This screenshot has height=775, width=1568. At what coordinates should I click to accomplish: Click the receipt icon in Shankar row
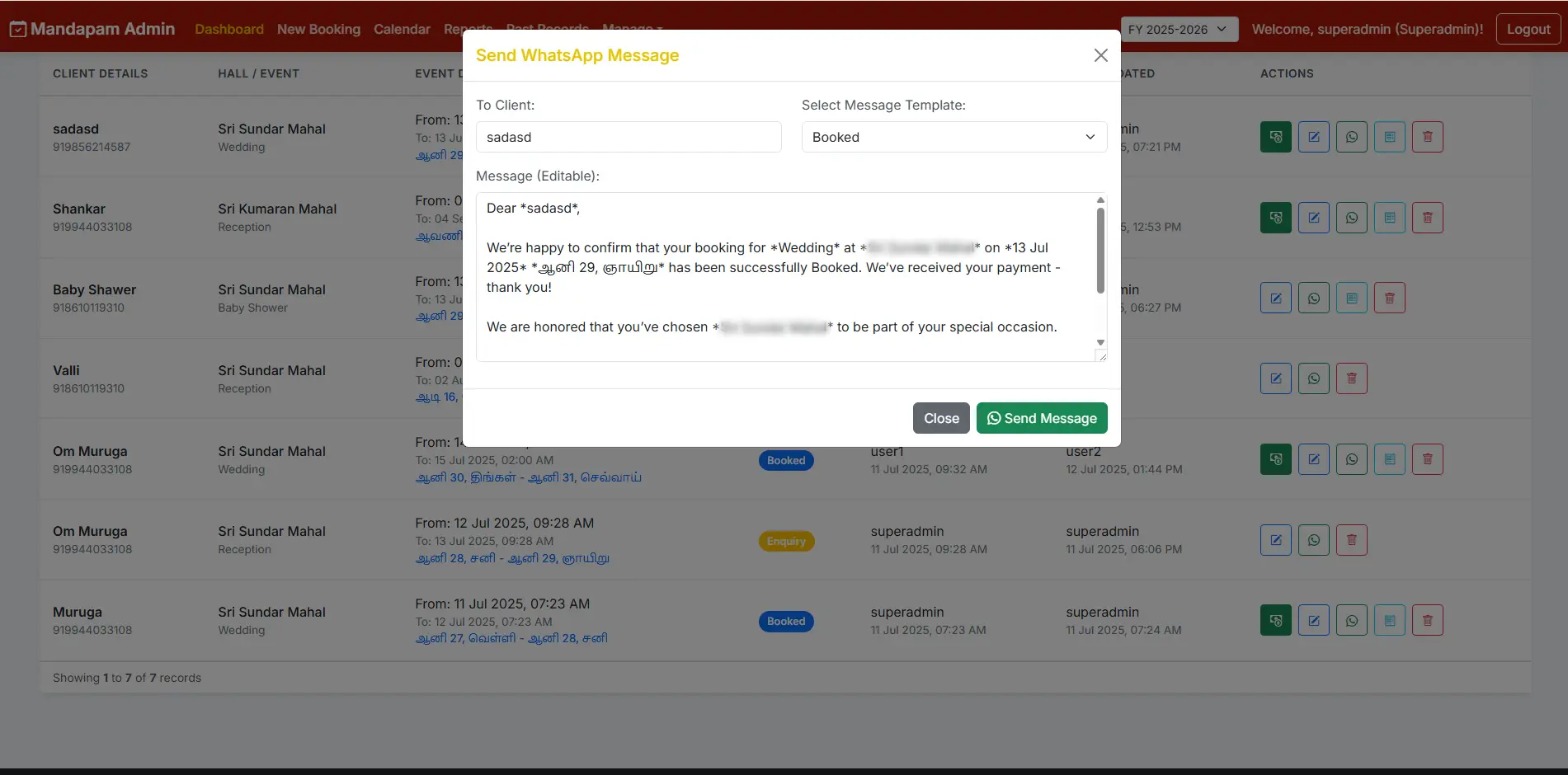point(1389,218)
